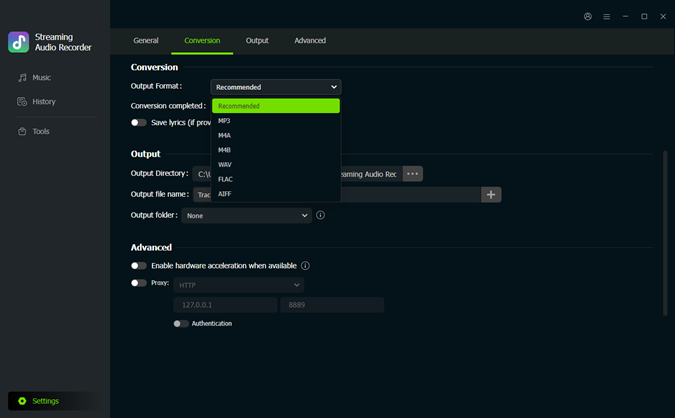The width and height of the screenshot is (675, 418).
Task: Select FLAC output format
Action: [x=276, y=179]
